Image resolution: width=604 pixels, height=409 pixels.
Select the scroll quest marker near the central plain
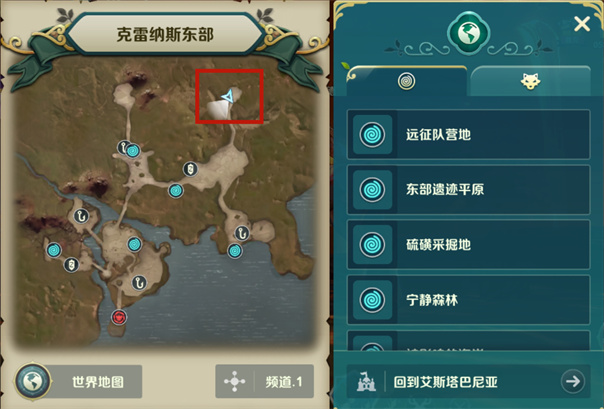click(190, 169)
